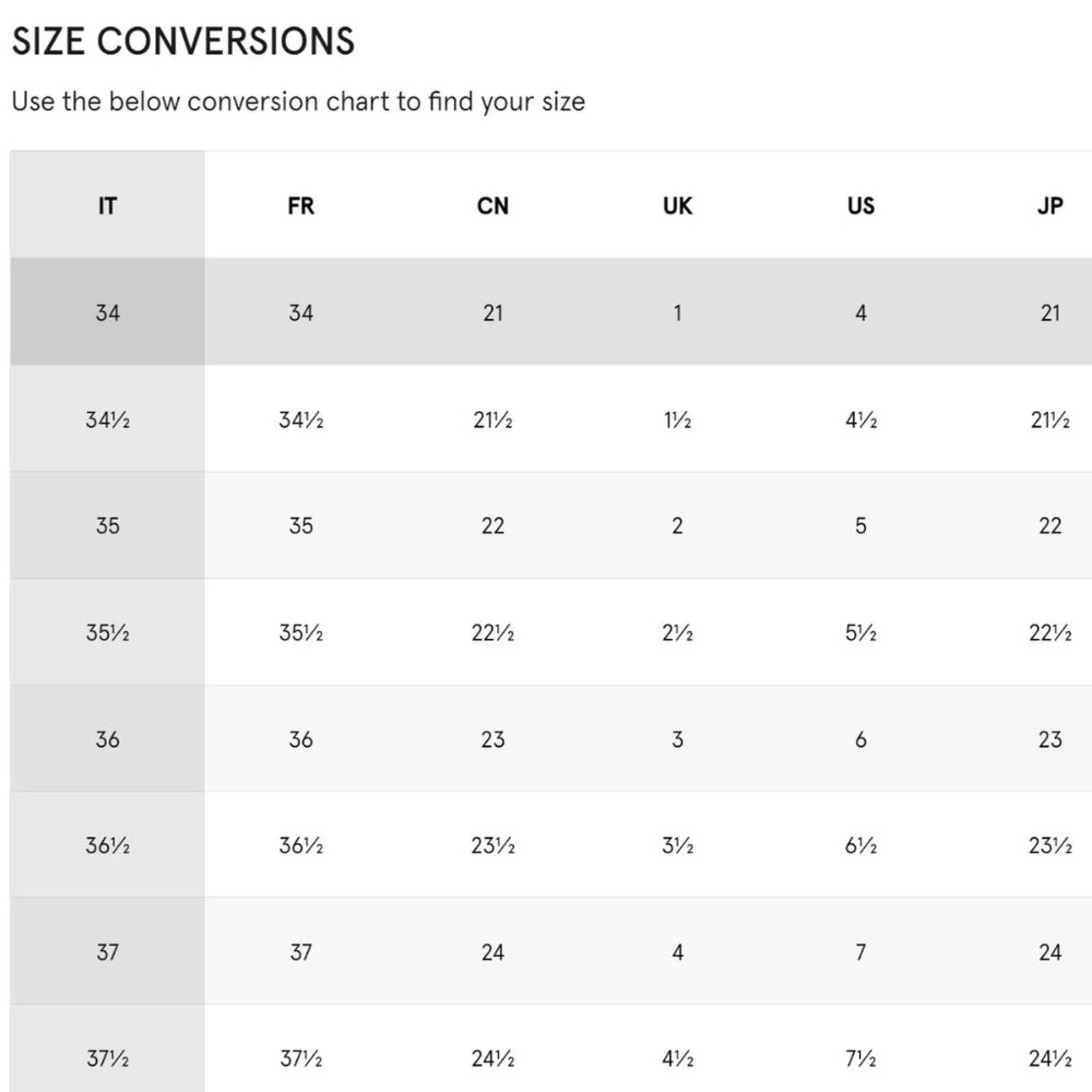
Task: Select IT size 36½ cell
Action: click(107, 845)
